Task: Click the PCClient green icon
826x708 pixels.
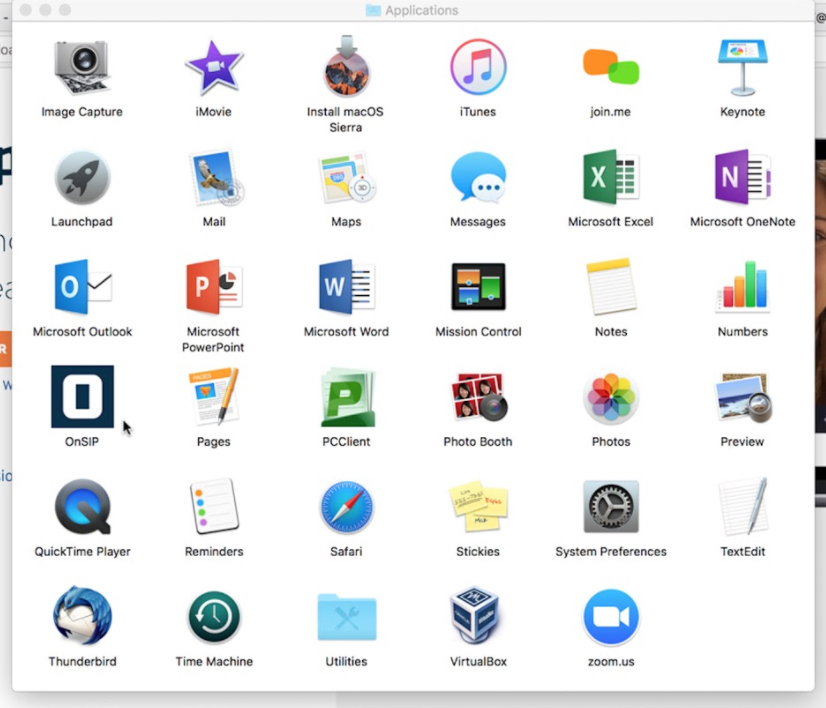Action: (x=347, y=397)
